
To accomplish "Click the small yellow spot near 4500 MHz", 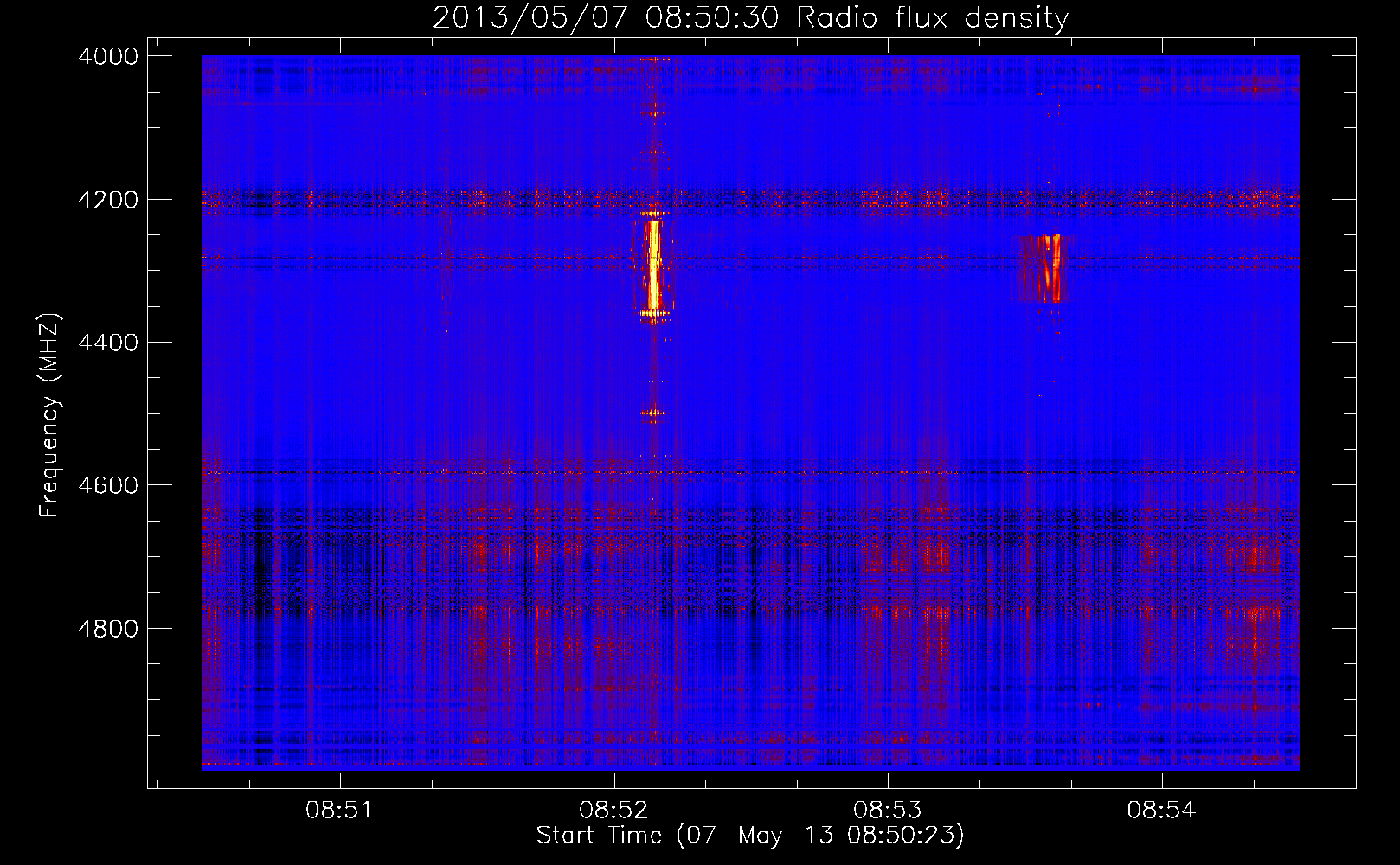I will pyautogui.click(x=653, y=413).
